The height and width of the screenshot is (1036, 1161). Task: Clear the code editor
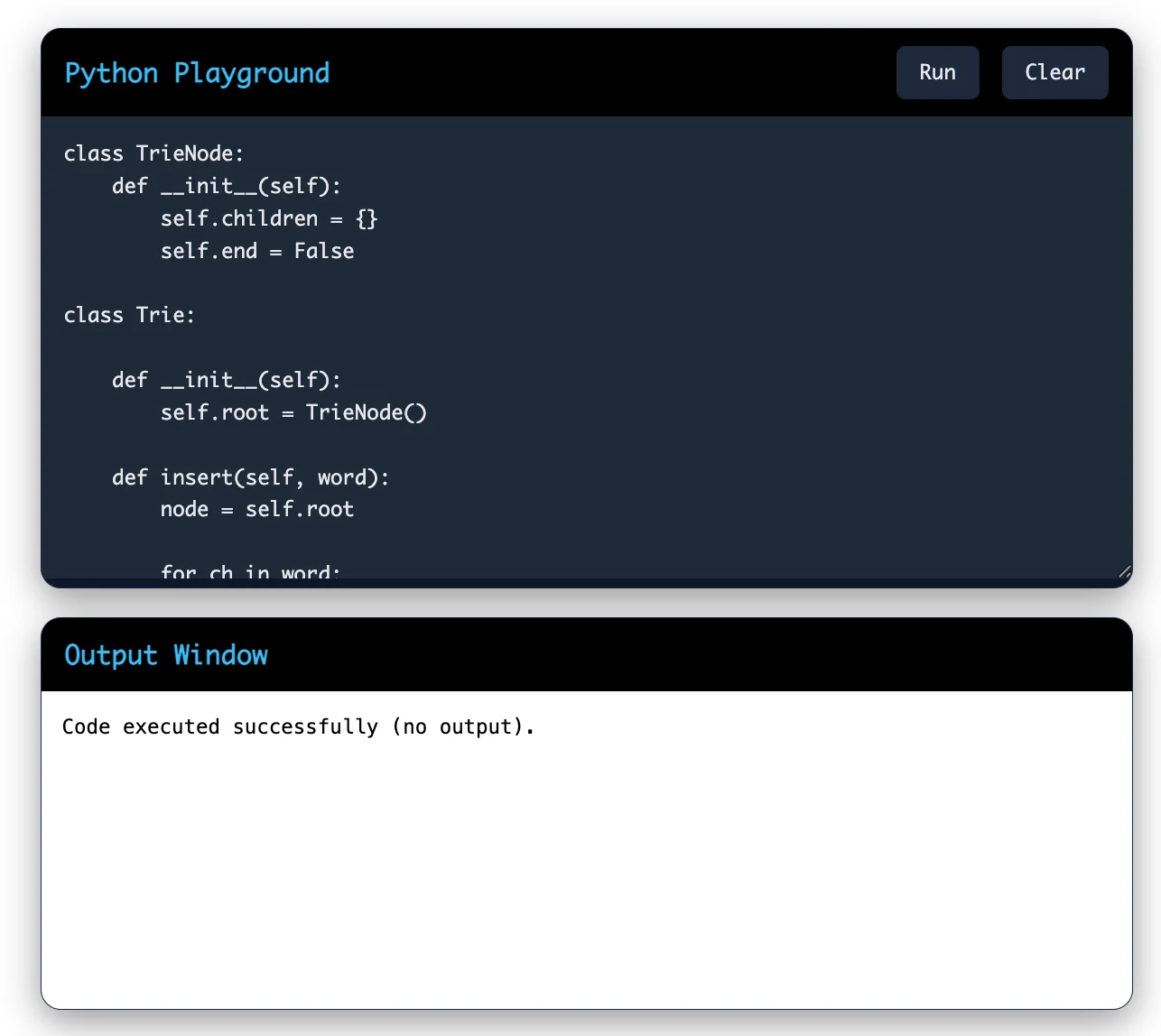coord(1054,72)
